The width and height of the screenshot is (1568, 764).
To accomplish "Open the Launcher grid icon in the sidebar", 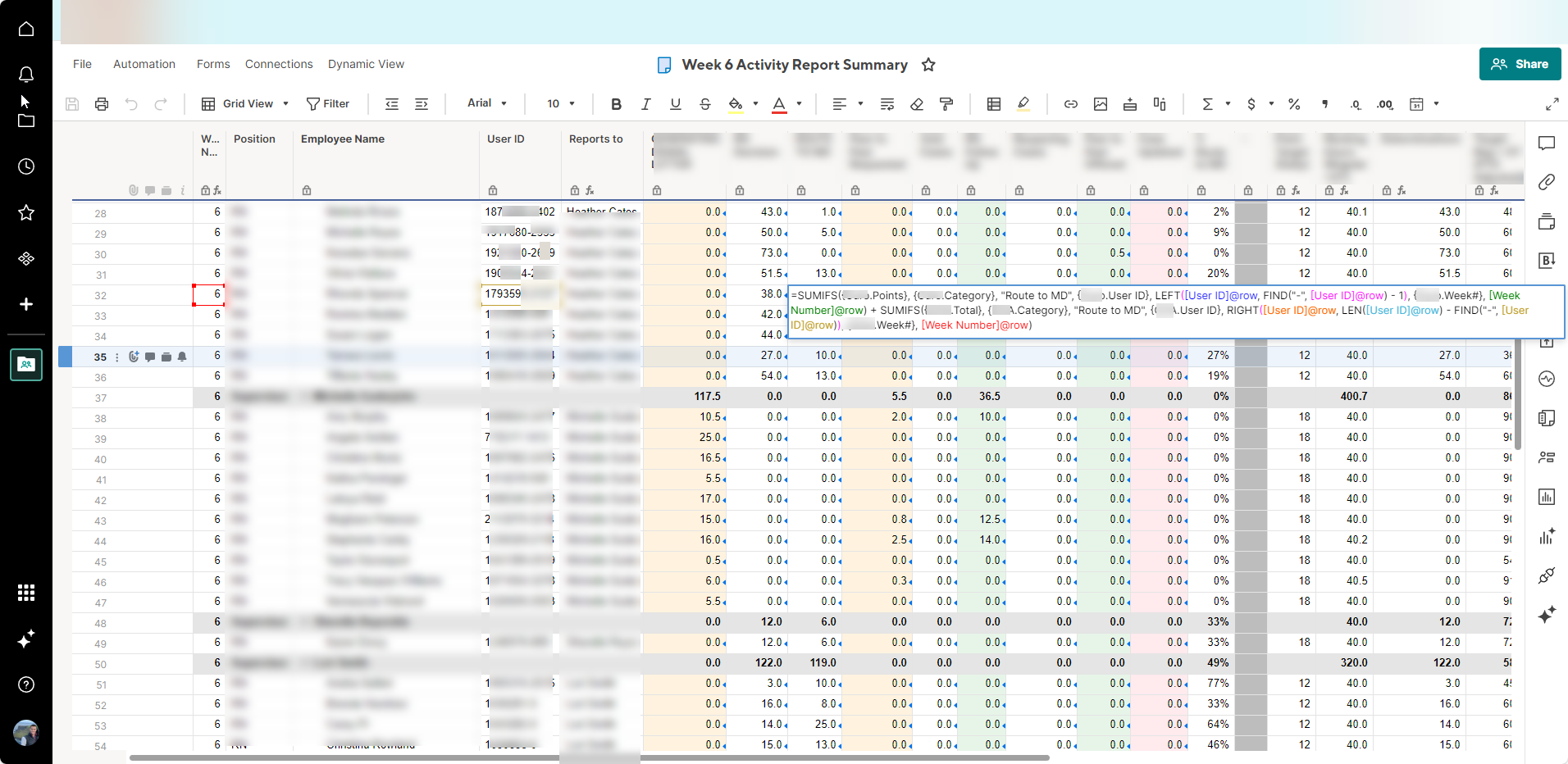I will 26,593.
